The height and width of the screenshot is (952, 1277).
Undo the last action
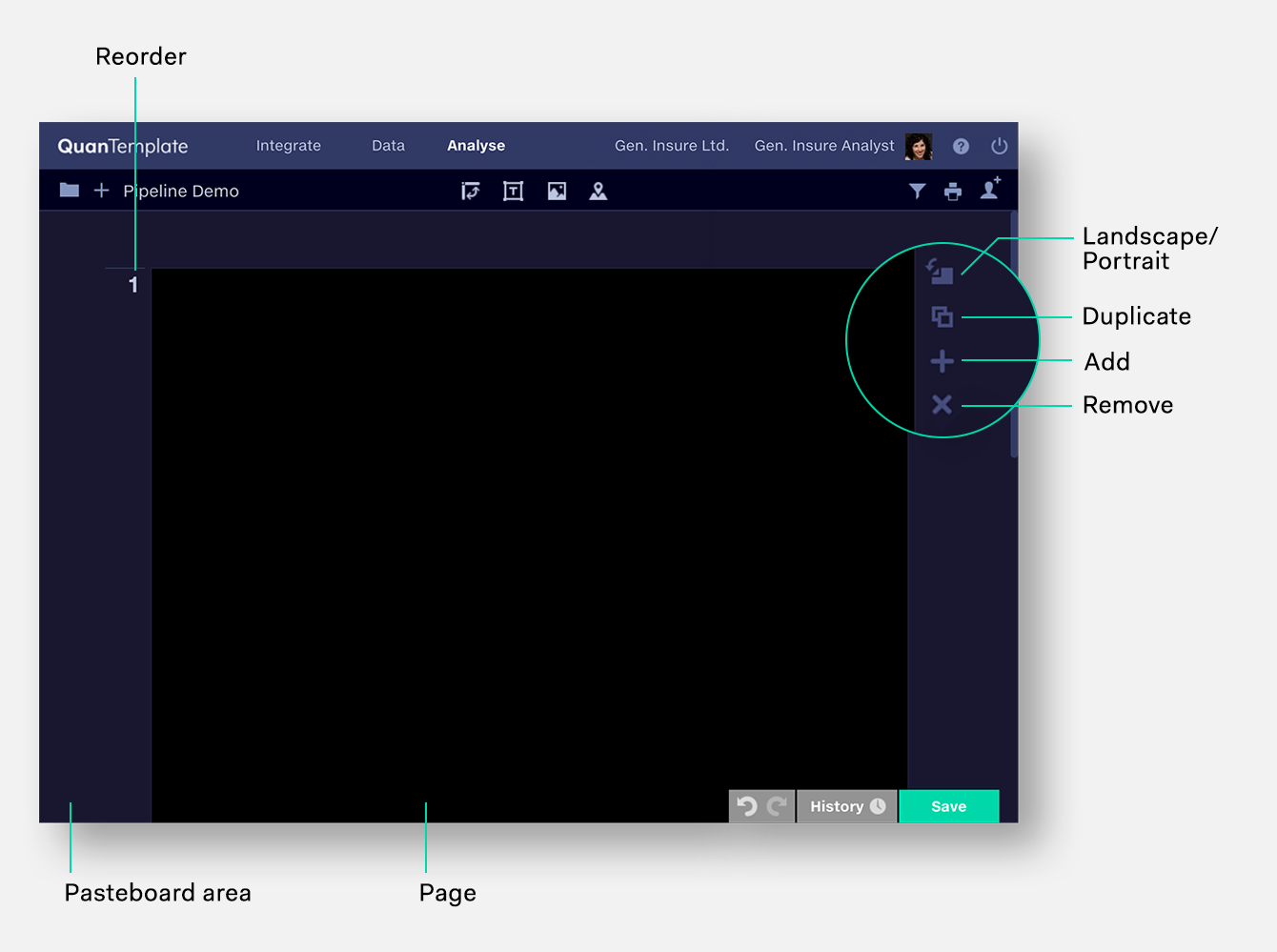tap(746, 806)
